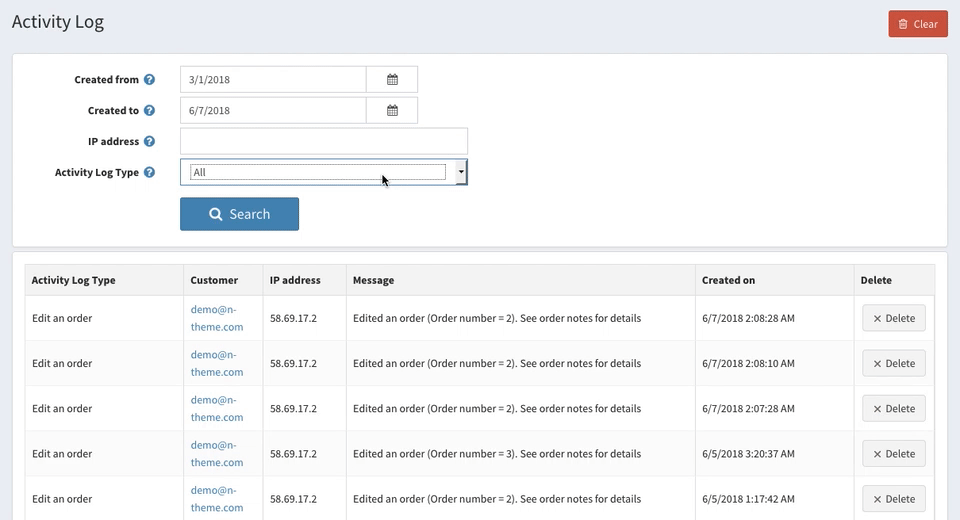Show help for Created from field
Viewport: 960px width, 520px height.
click(149, 80)
